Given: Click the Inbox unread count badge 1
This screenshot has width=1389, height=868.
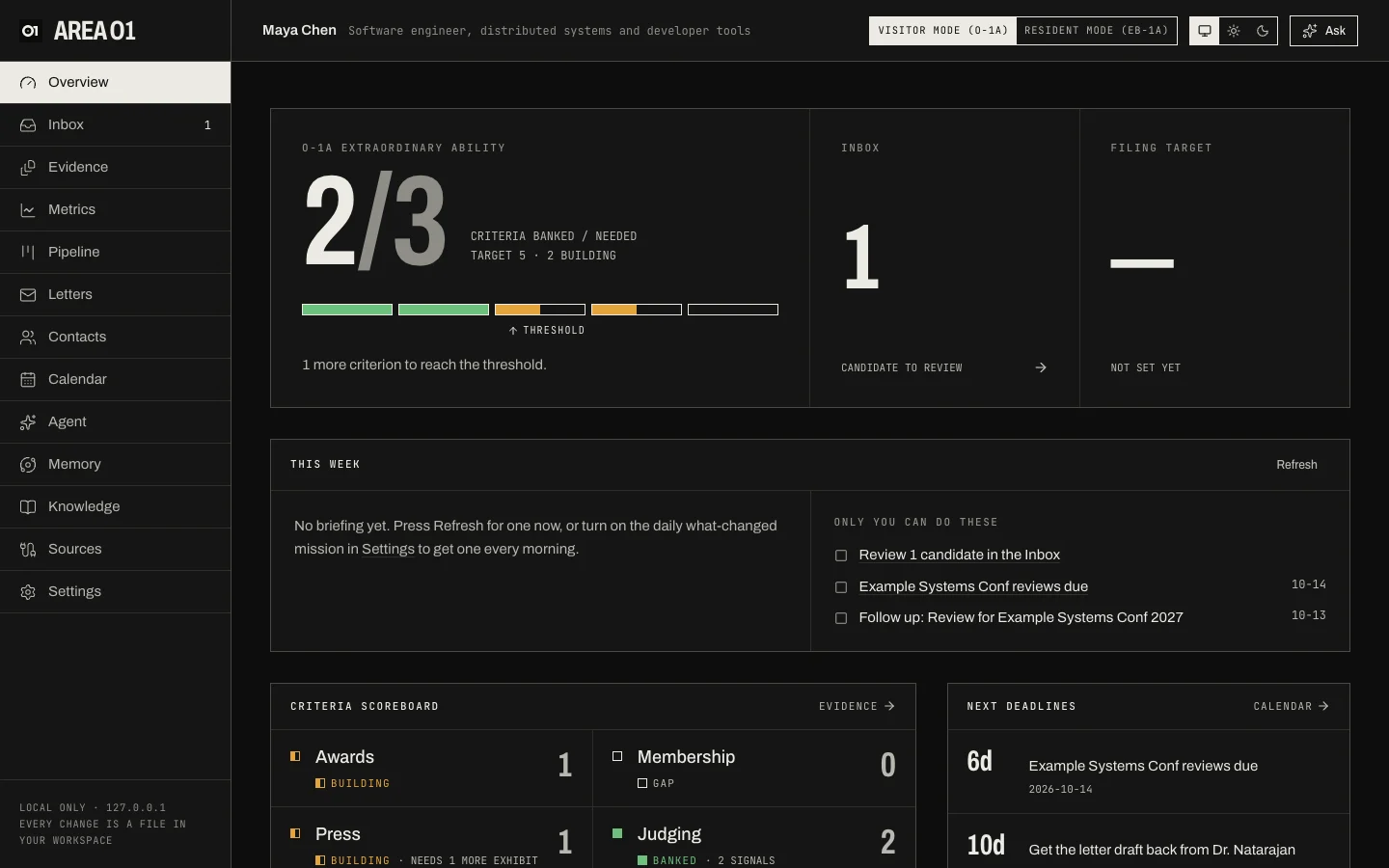Looking at the screenshot, I should click(207, 125).
